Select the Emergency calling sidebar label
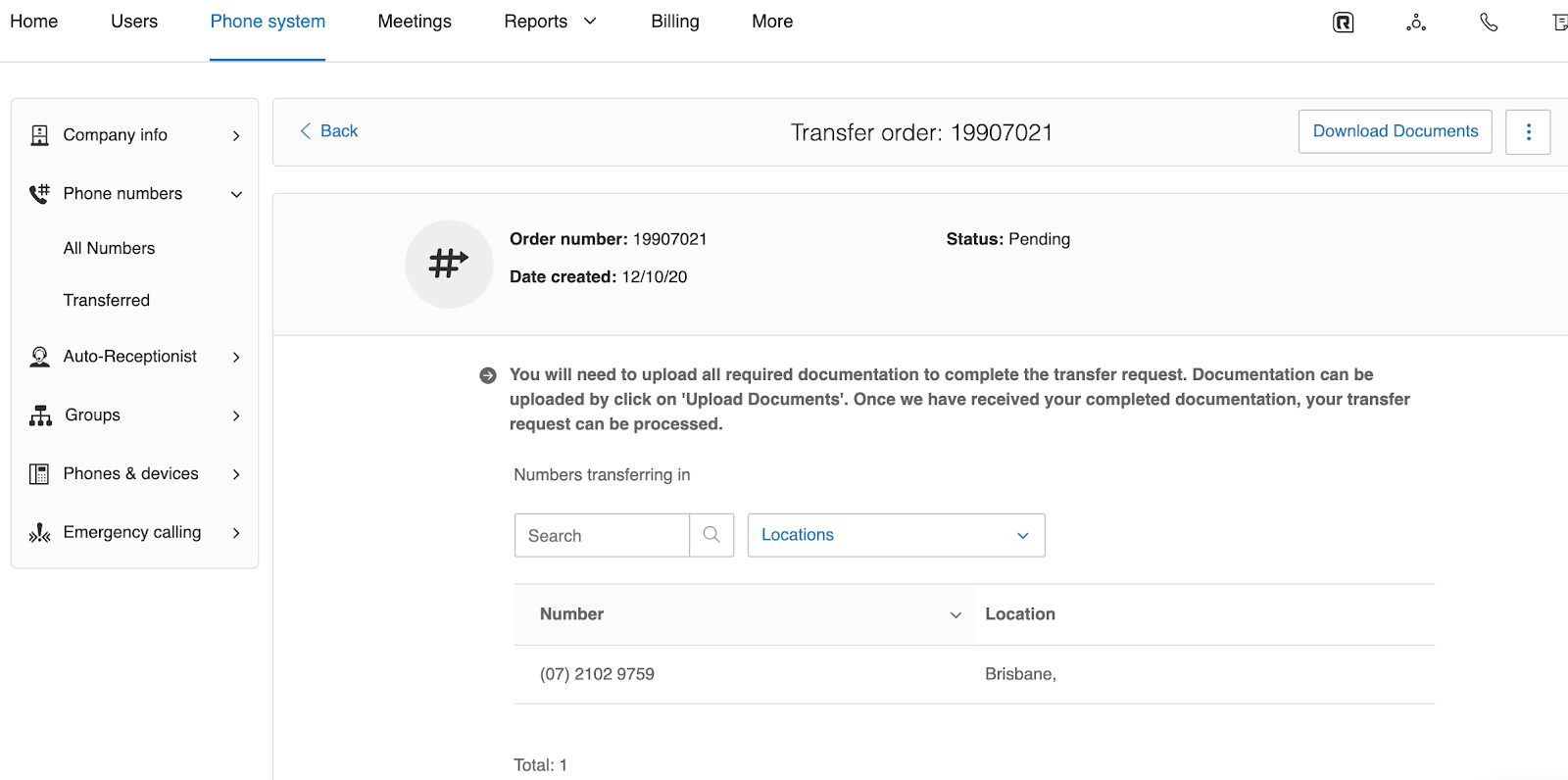Viewport: 1568px width, 780px height. (132, 533)
